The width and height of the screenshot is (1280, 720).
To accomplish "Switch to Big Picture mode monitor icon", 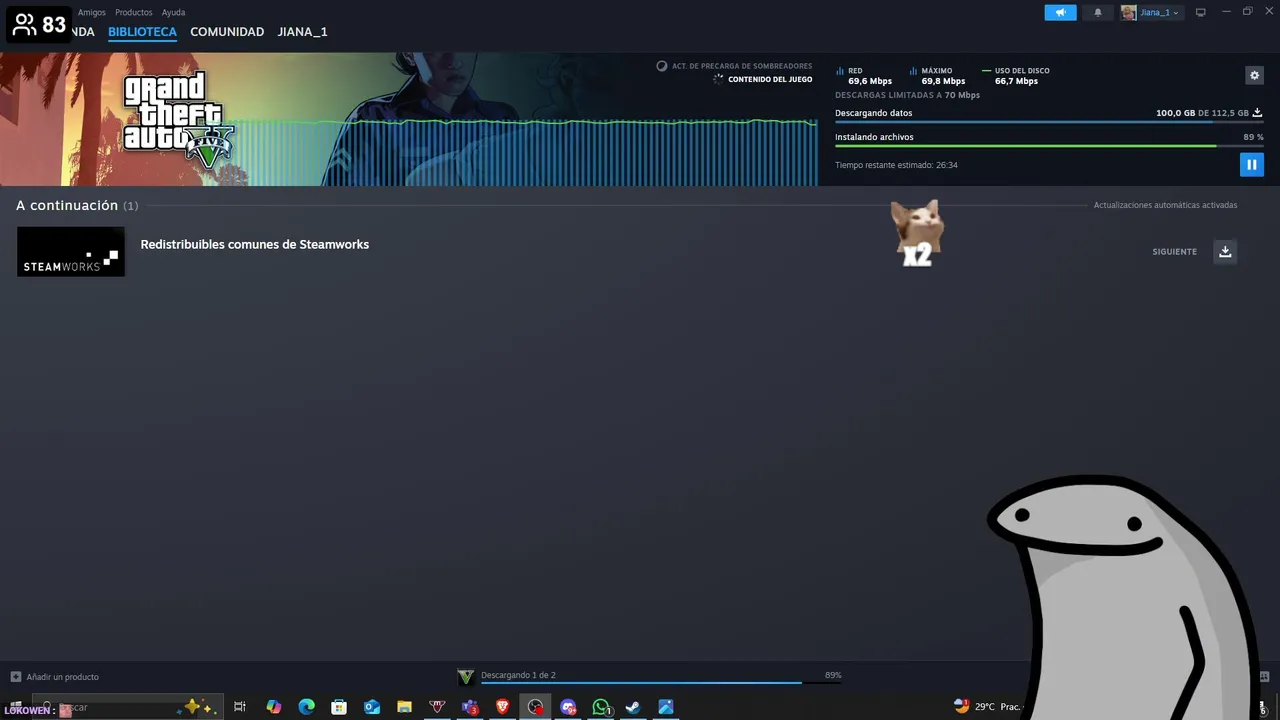I will click(1200, 12).
